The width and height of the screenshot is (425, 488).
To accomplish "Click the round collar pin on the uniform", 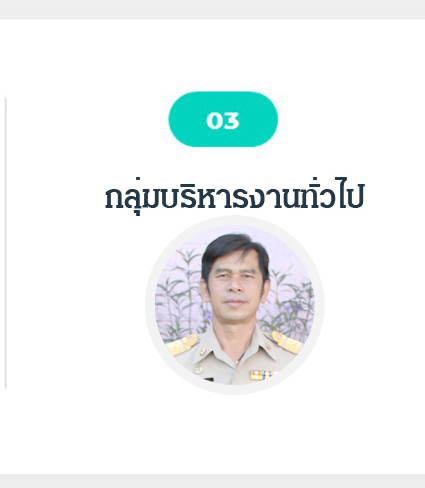I will coord(203,351).
